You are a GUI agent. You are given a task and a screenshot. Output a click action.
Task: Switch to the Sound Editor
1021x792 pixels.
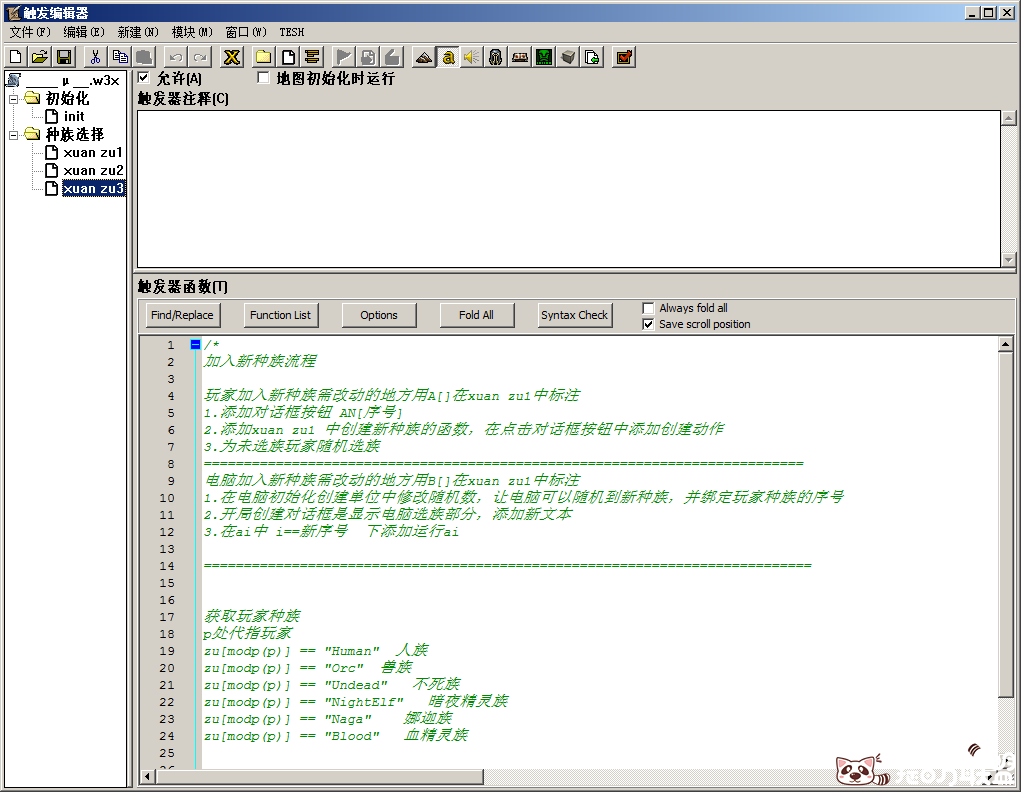472,57
